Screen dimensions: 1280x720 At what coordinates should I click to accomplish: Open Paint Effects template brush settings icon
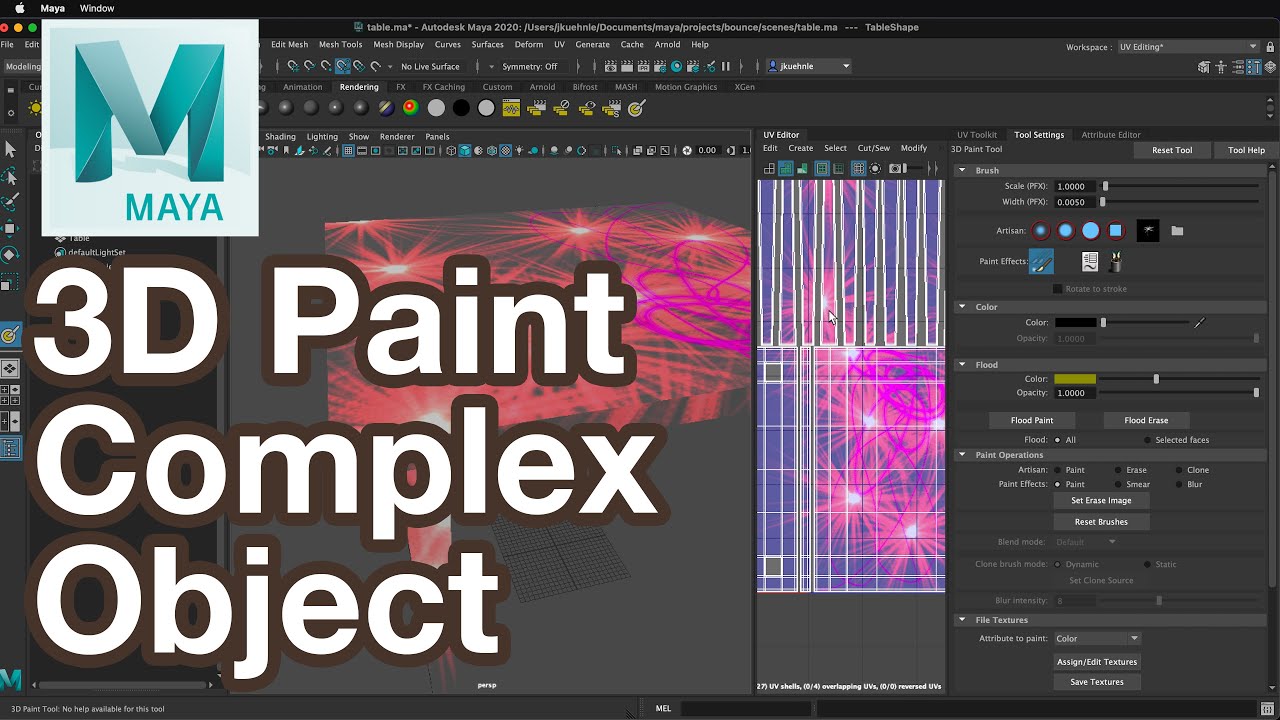pos(1090,261)
